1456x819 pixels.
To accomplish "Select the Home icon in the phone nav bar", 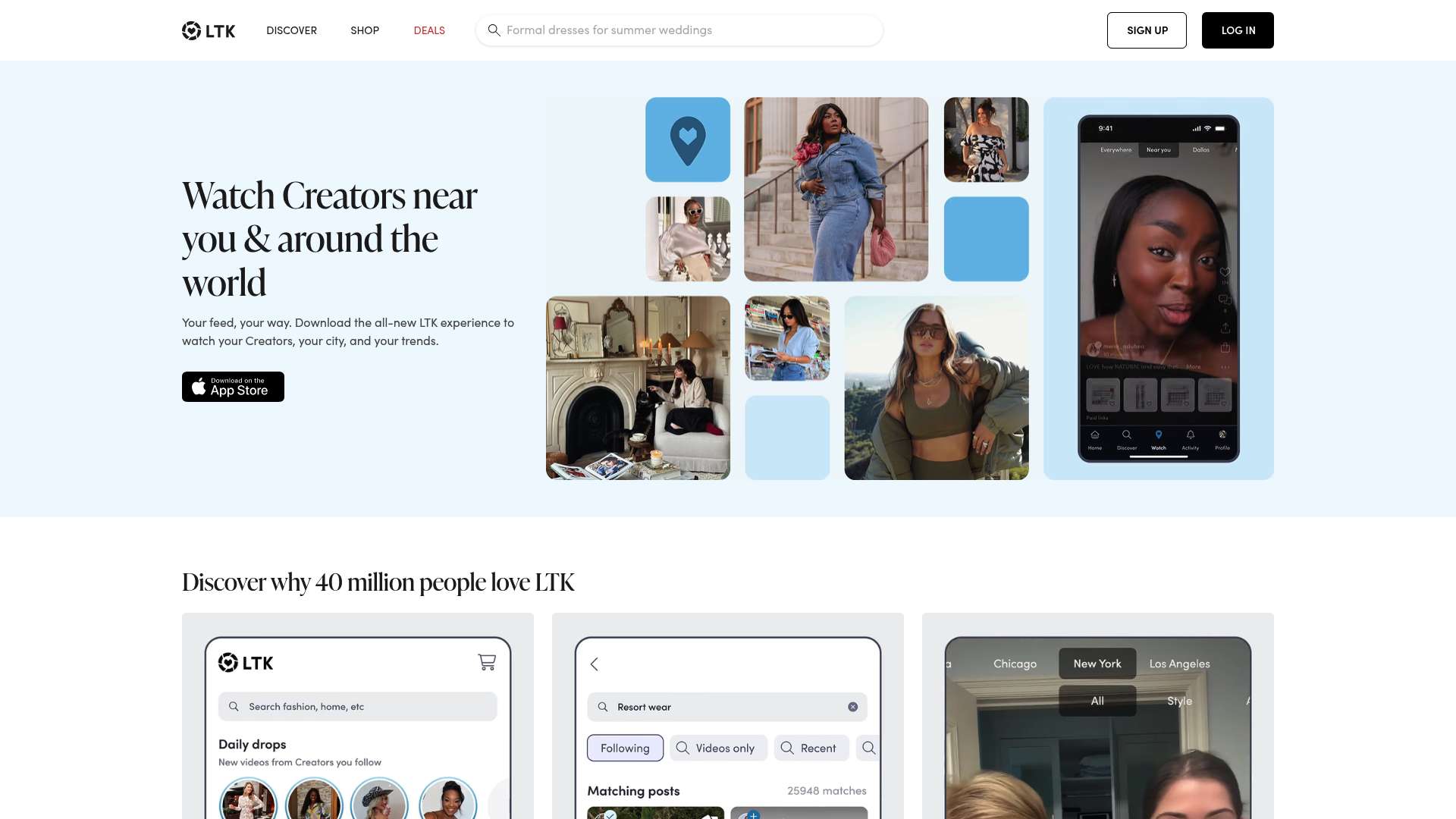I will [1095, 435].
